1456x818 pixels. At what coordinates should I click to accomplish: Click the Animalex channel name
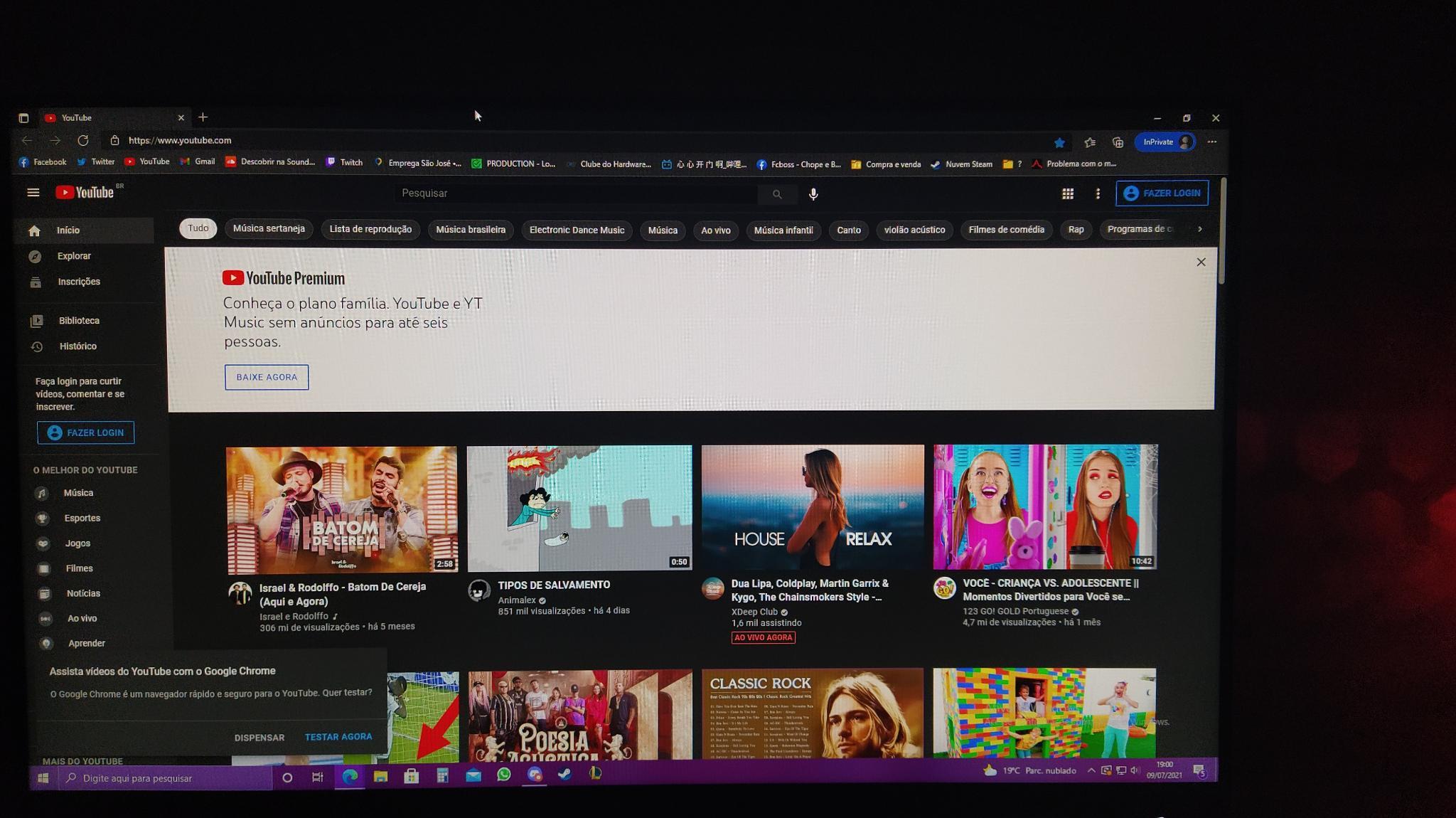pos(517,600)
